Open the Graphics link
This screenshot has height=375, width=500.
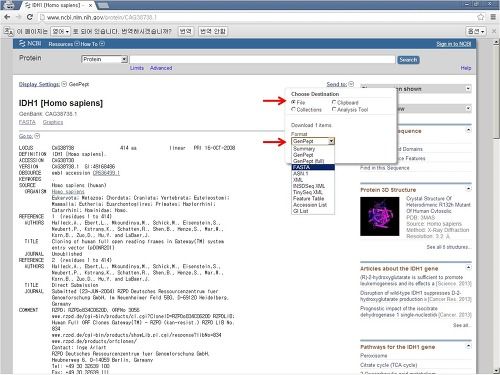(53, 122)
